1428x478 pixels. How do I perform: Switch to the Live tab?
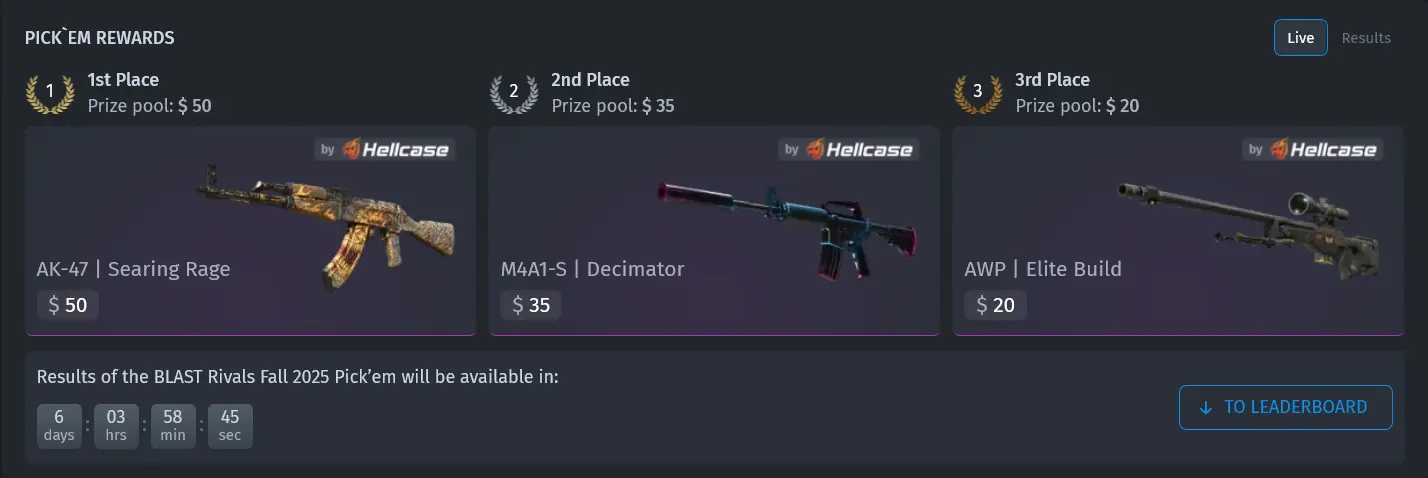[x=1300, y=38]
